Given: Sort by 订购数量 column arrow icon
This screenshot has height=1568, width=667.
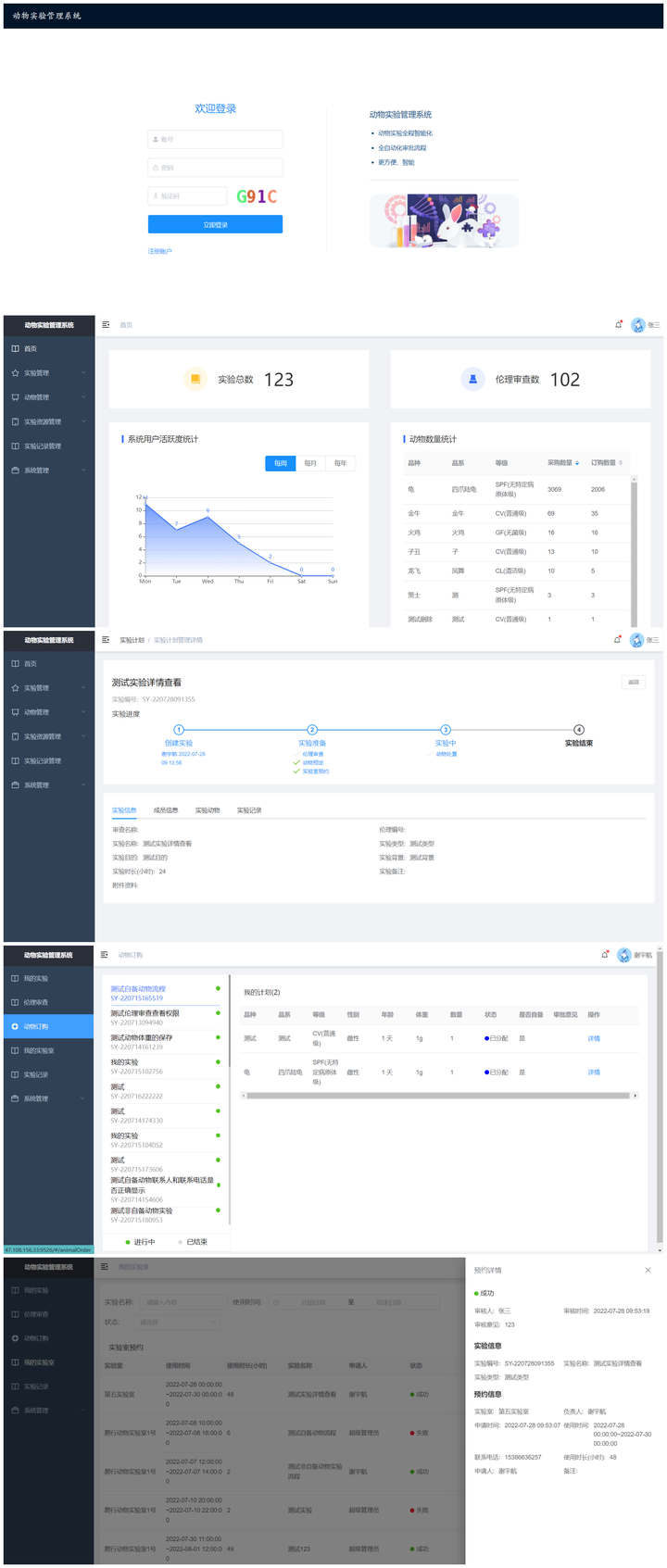Looking at the screenshot, I should coord(621,463).
